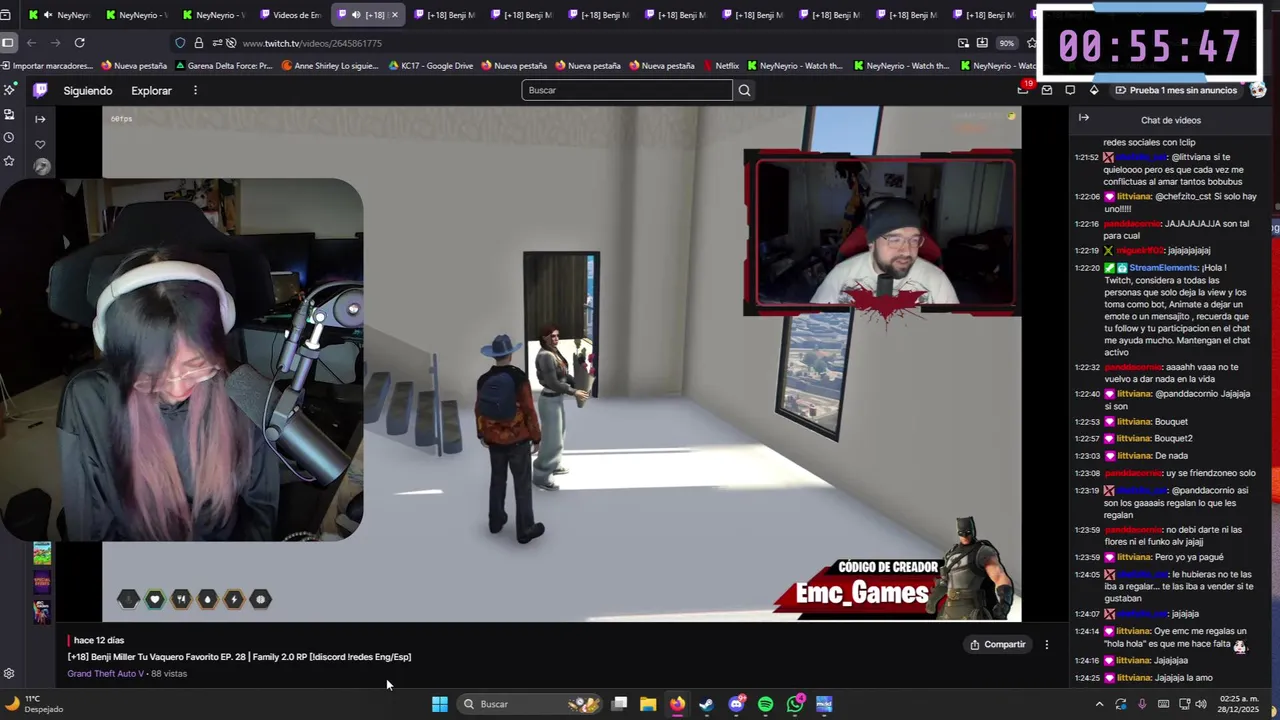The height and width of the screenshot is (720, 1280).
Task: Click the picture-in-picture icon in address bar
Action: [963, 43]
